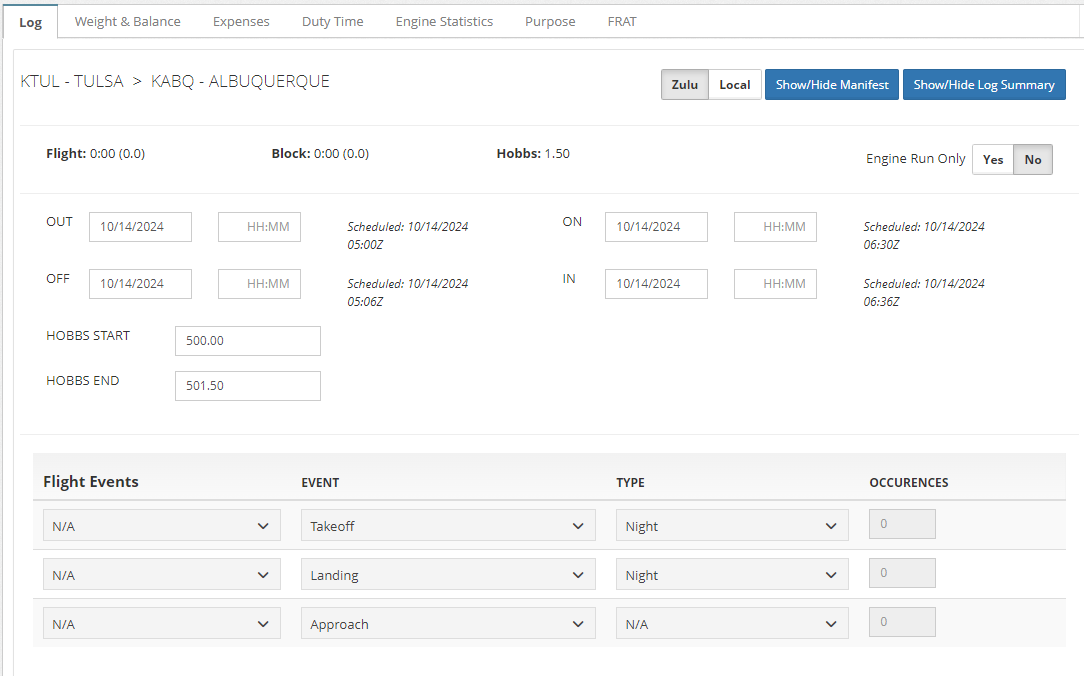Viewport: 1084px width, 676px height.
Task: Set Engine Run Only to Yes
Action: 993,160
